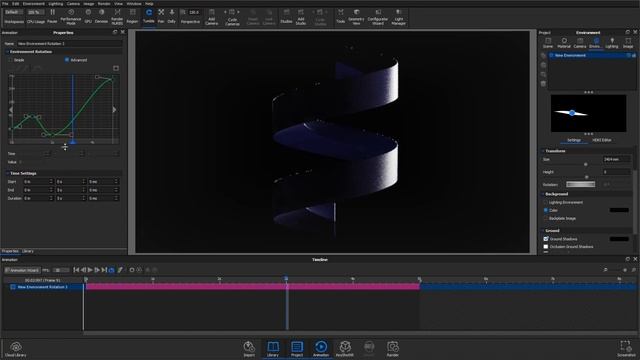Launch the Configurator Wizard
640x360 pixels.
378,16
